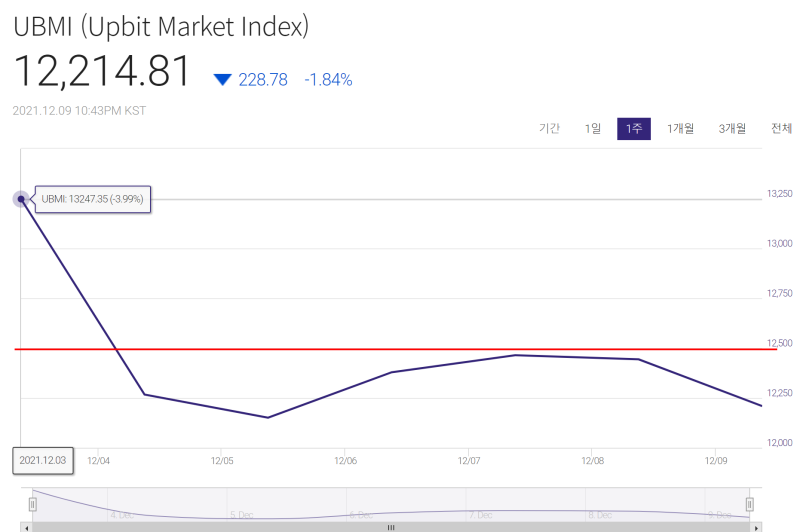Viewport: 800px width, 532px height.
Task: Click the 228.78 change amount
Action: [x=263, y=80]
